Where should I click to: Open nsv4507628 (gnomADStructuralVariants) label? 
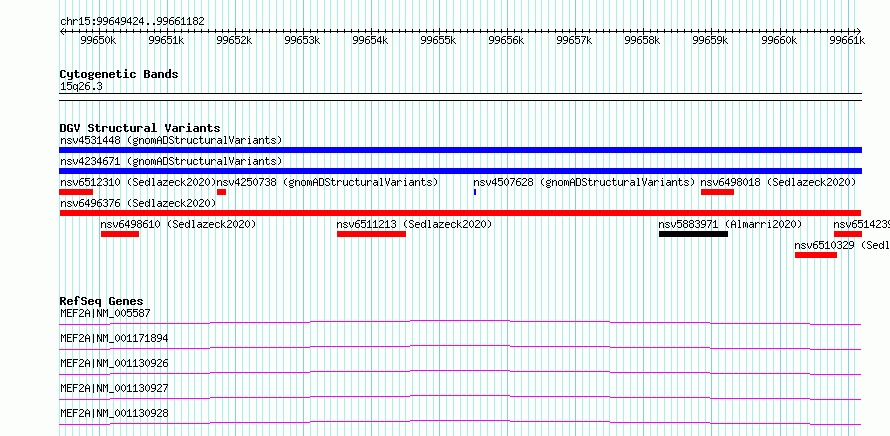point(585,182)
